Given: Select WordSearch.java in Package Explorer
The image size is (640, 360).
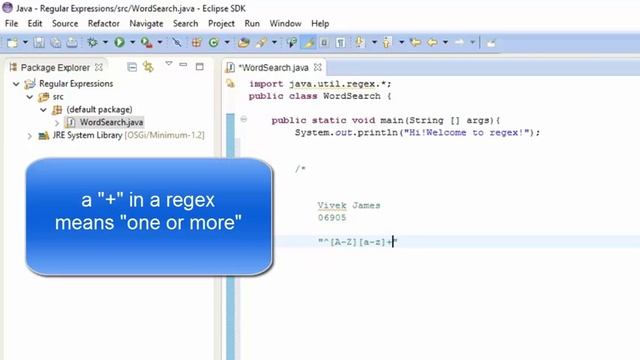Looking at the screenshot, I should [x=111, y=122].
